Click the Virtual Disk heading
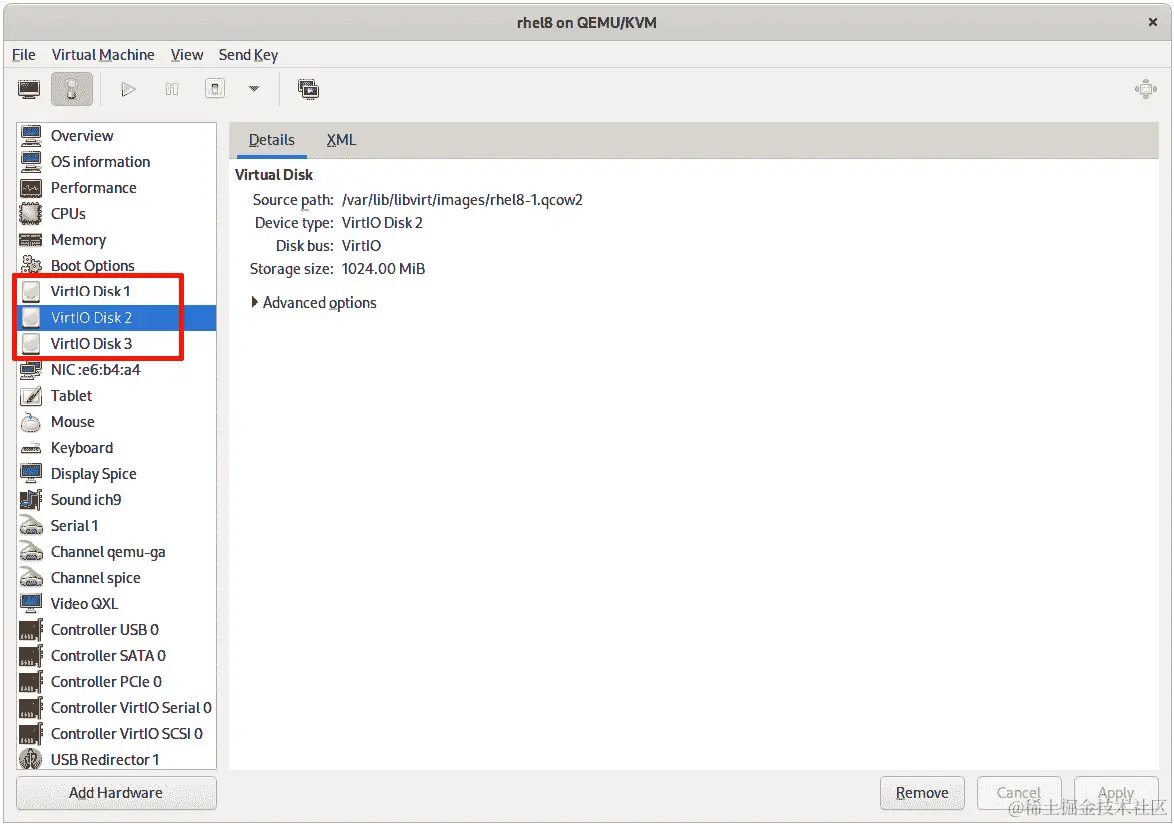Viewport: 1174px width, 824px height. point(274,174)
